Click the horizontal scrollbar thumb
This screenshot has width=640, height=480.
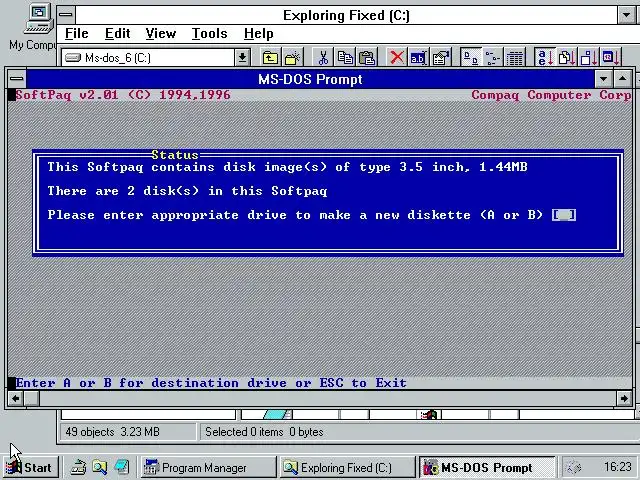(32, 398)
